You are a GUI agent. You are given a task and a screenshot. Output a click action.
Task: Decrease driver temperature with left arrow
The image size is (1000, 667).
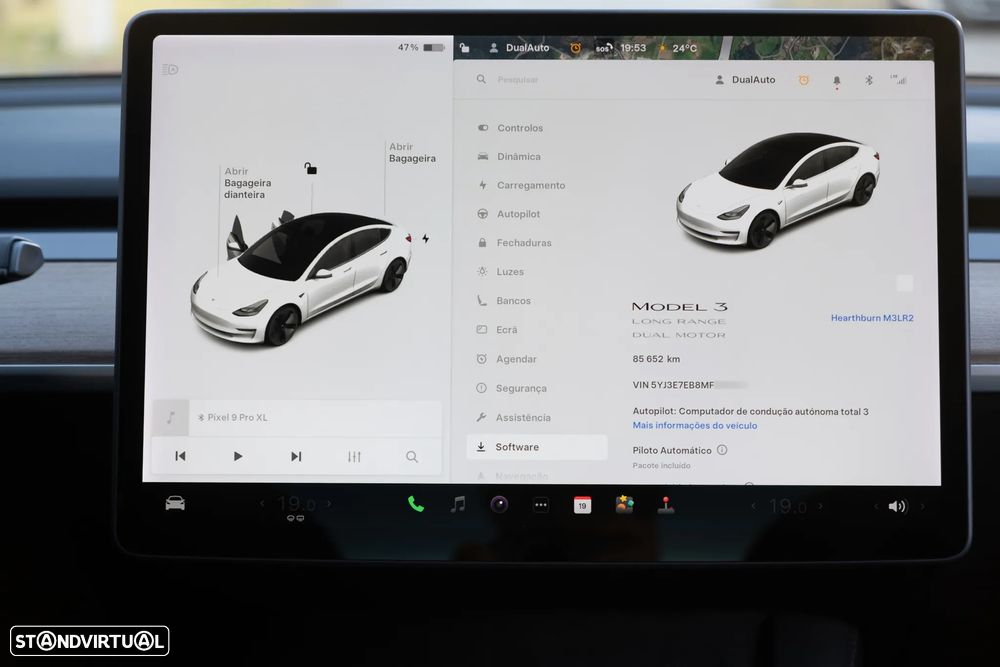click(262, 504)
